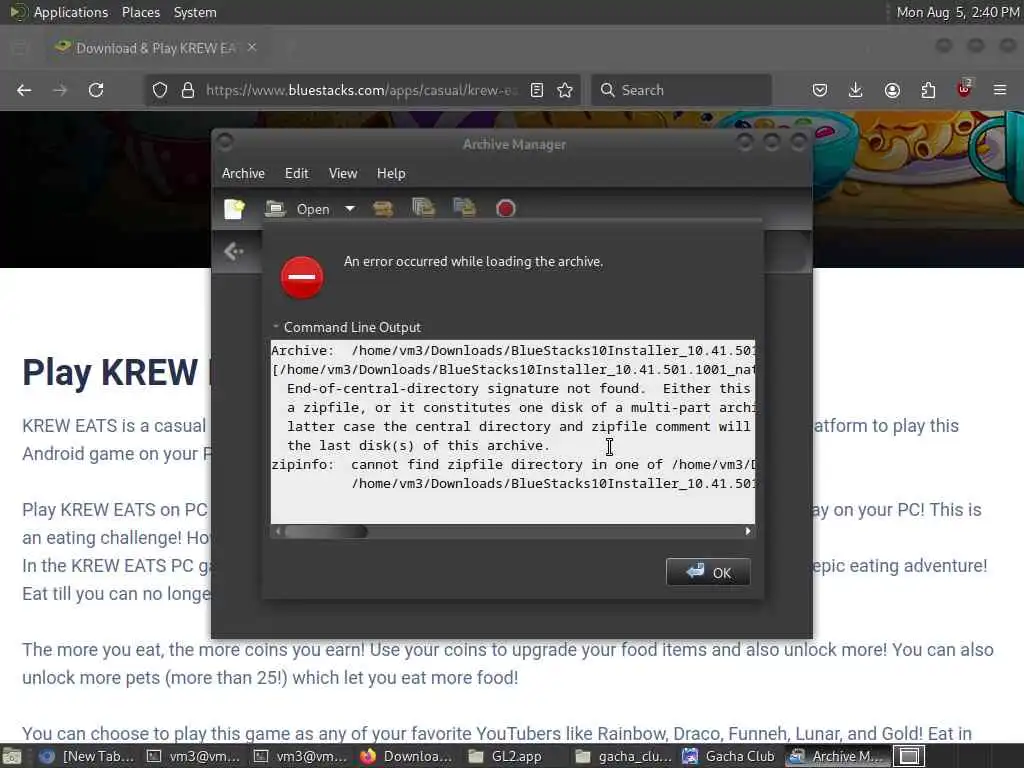Toggle reader view icon in address bar
Viewport: 1024px width, 768px height.
pyautogui.click(x=537, y=90)
